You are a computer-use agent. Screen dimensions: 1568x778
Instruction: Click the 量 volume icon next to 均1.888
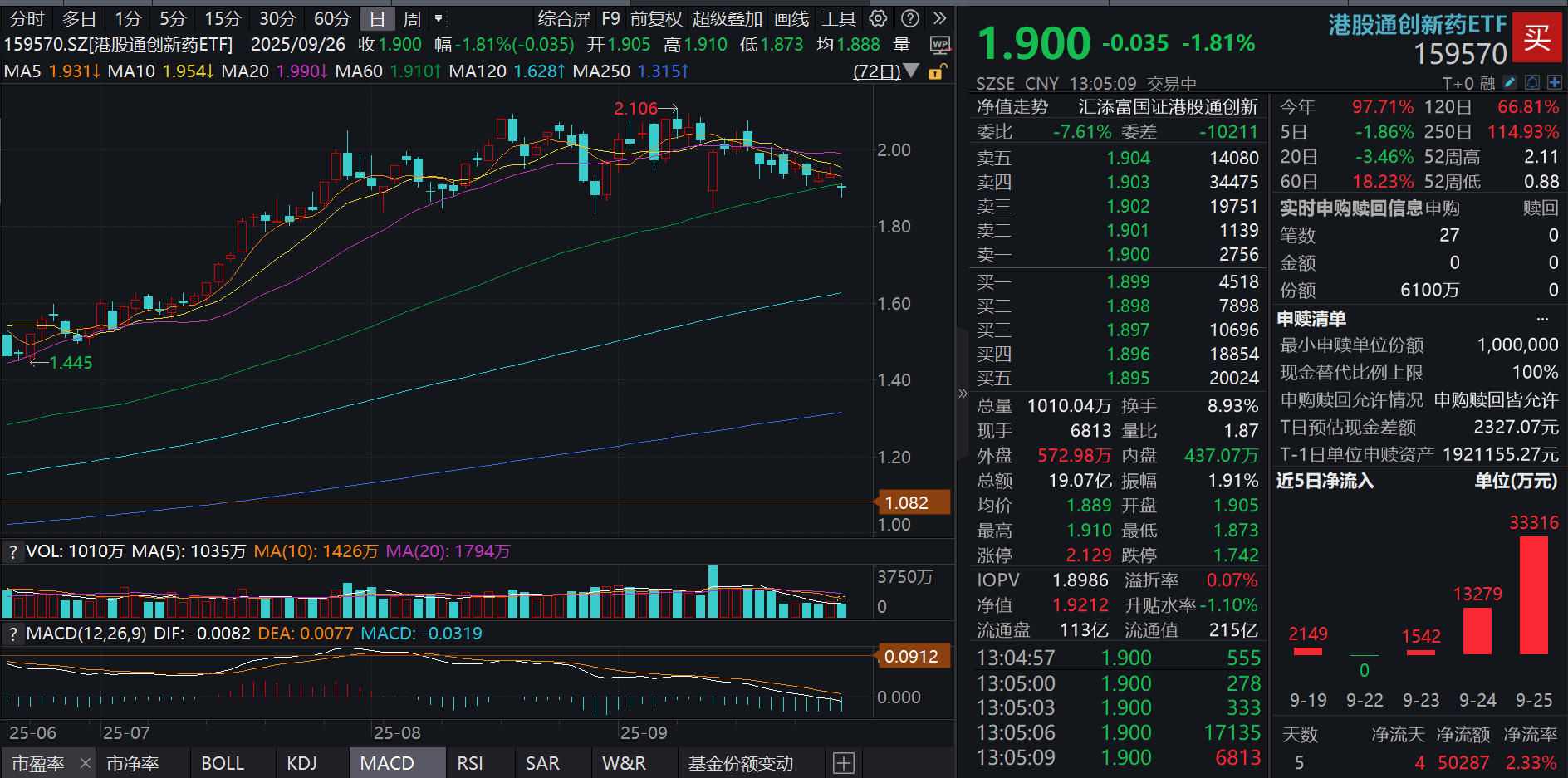(901, 46)
